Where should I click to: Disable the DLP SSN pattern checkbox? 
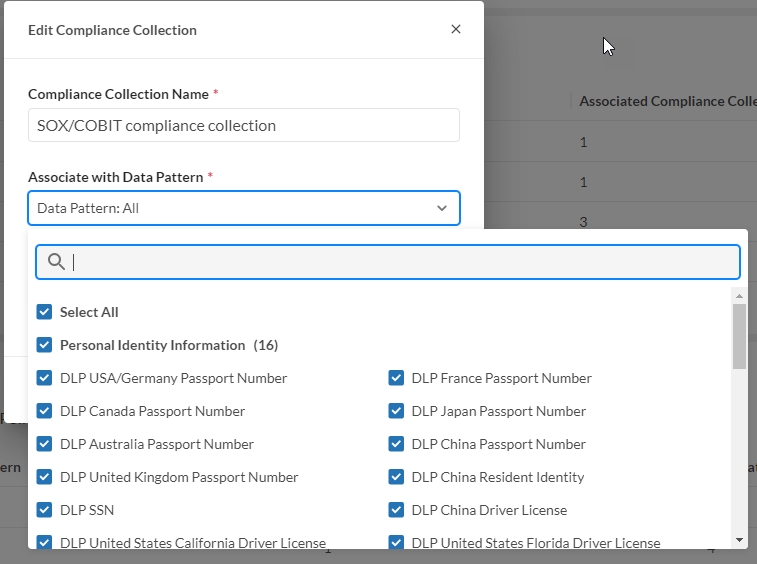[x=44, y=510]
